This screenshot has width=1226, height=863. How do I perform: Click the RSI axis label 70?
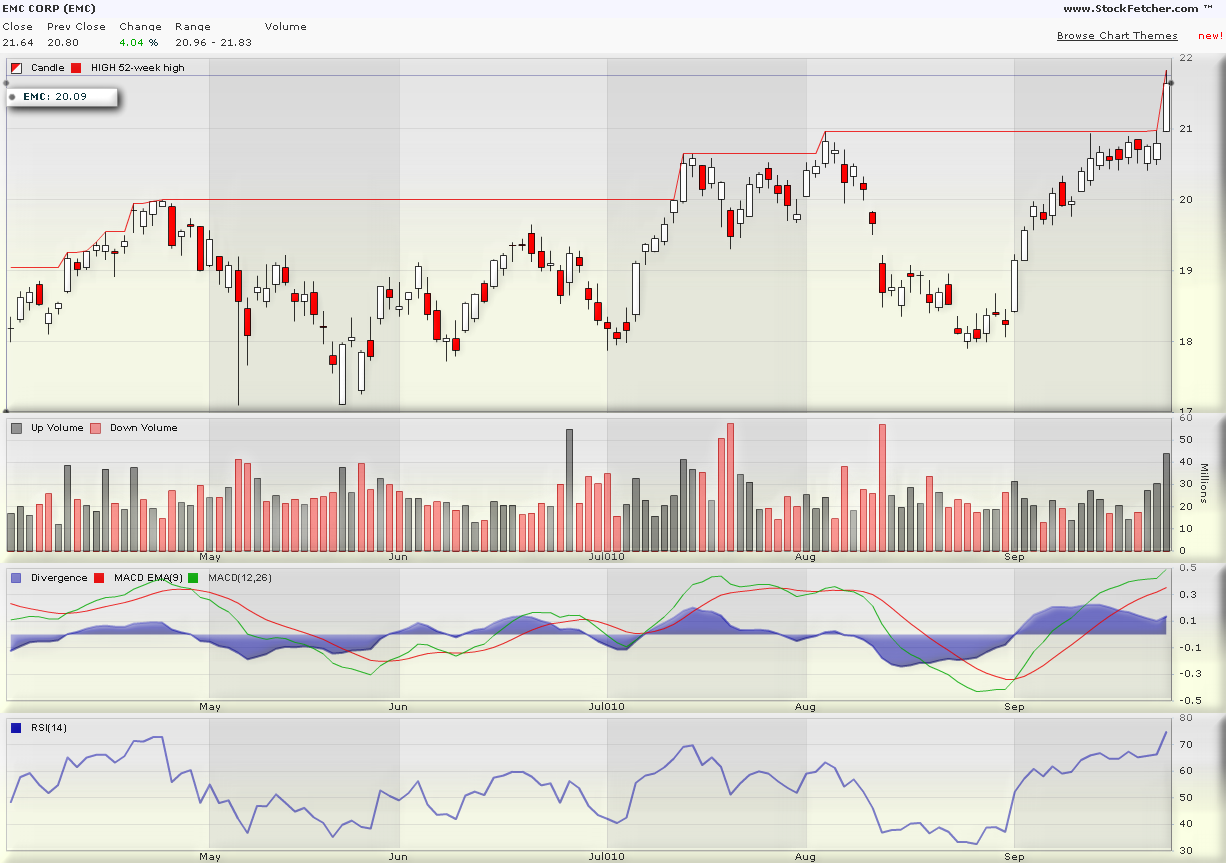pyautogui.click(x=1186, y=744)
